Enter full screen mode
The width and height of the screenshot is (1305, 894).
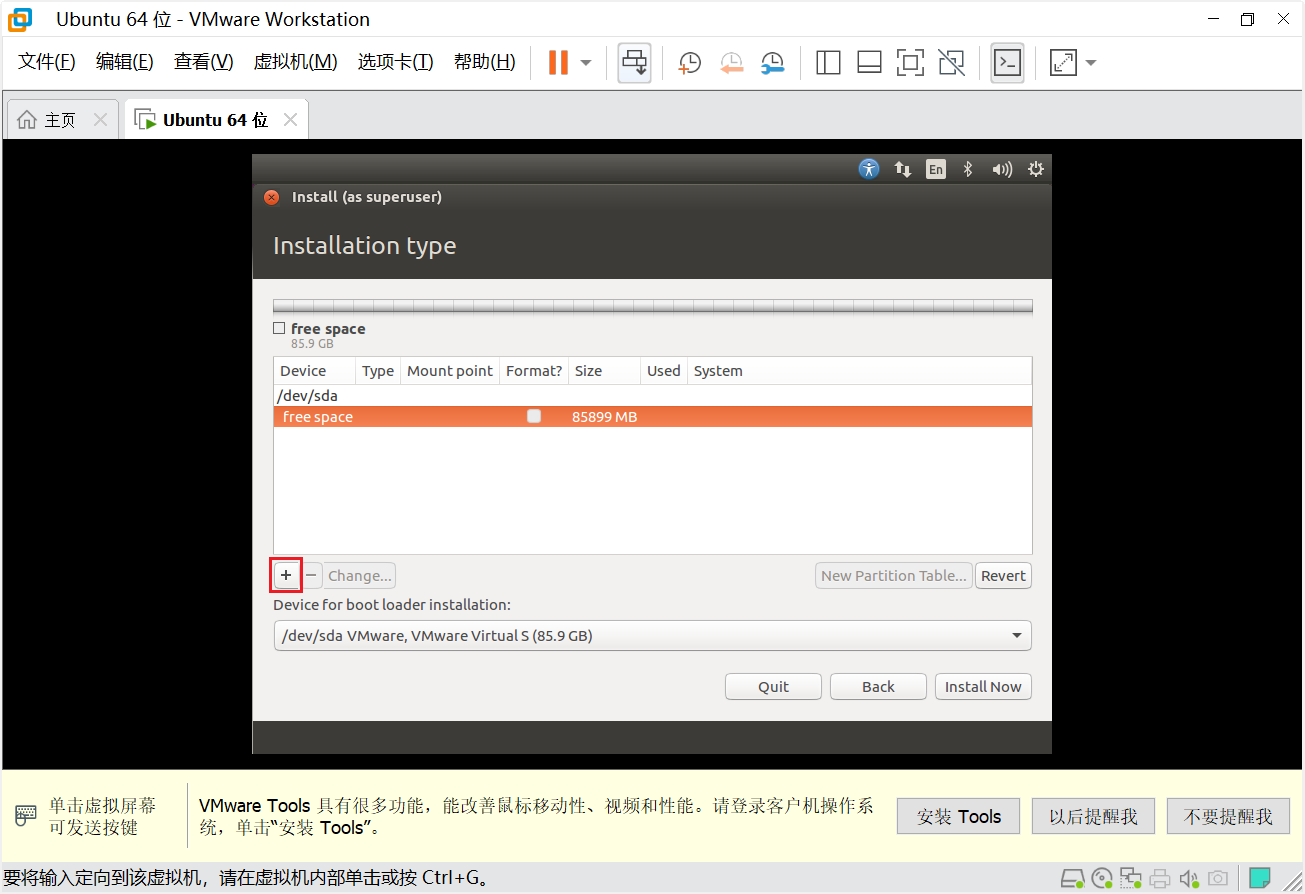pos(910,62)
